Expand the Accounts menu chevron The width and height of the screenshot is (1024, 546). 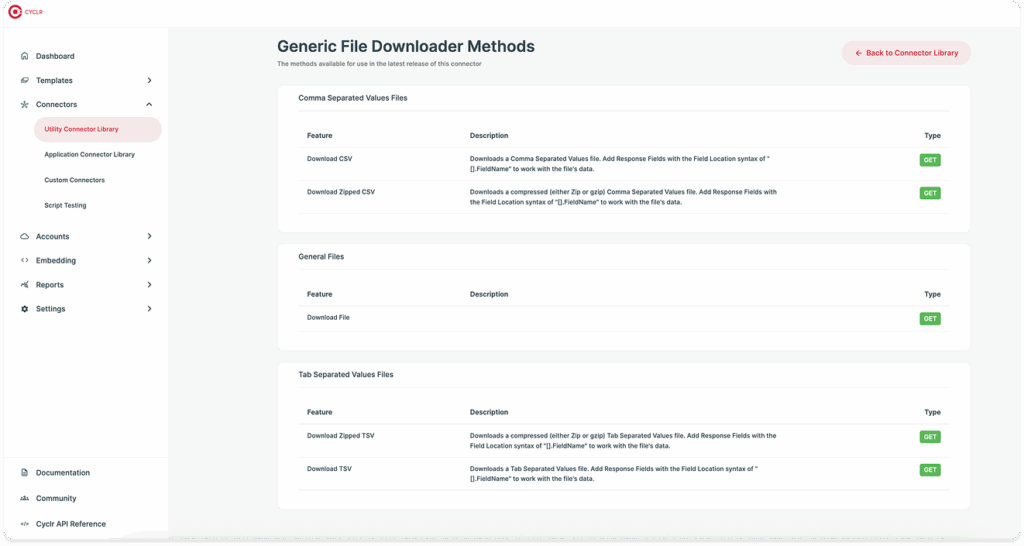[x=150, y=236]
